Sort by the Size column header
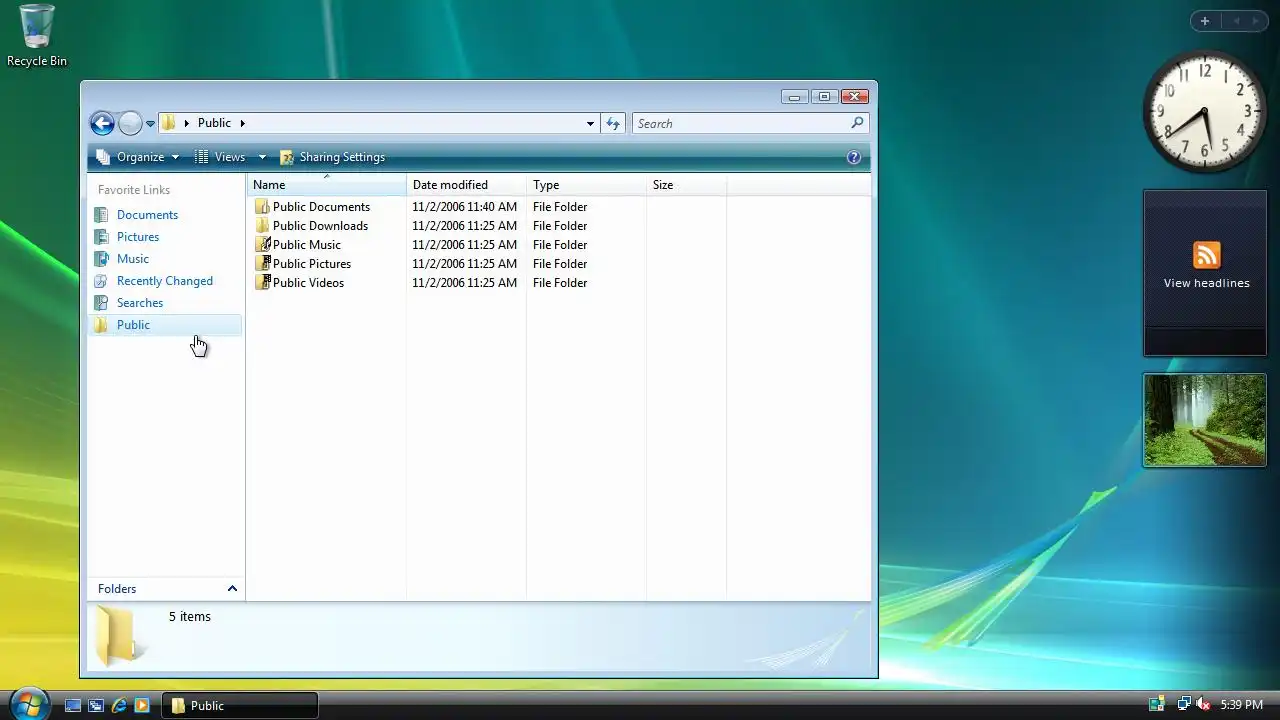 tap(686, 185)
